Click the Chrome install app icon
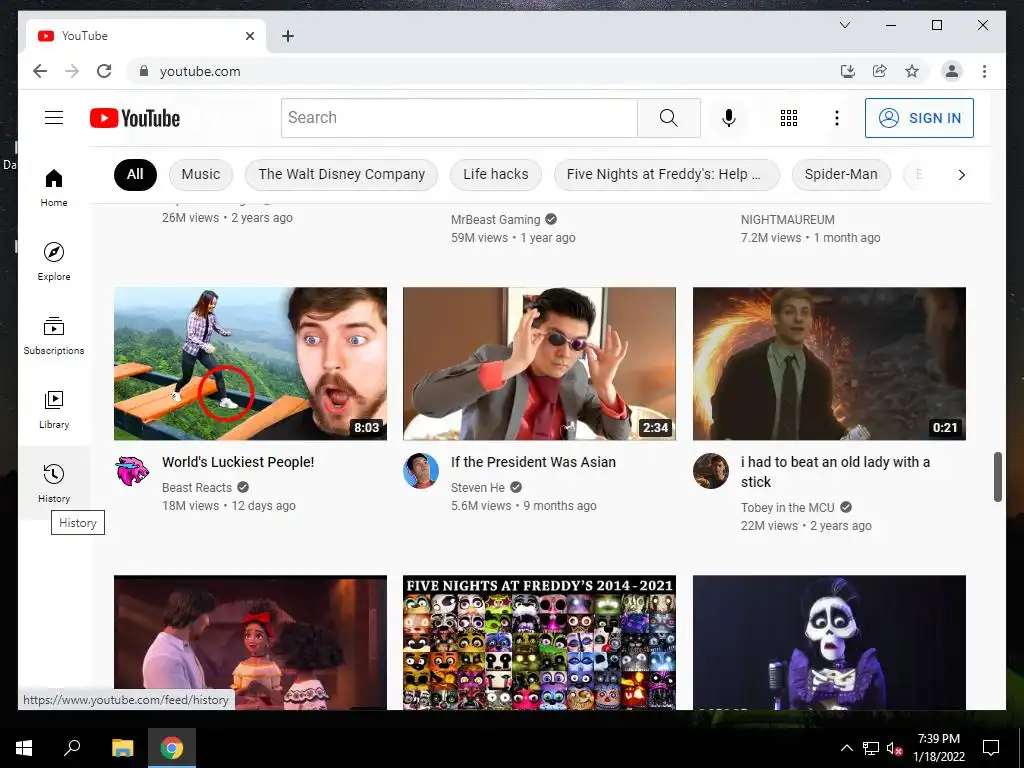The image size is (1024, 768). tap(848, 71)
